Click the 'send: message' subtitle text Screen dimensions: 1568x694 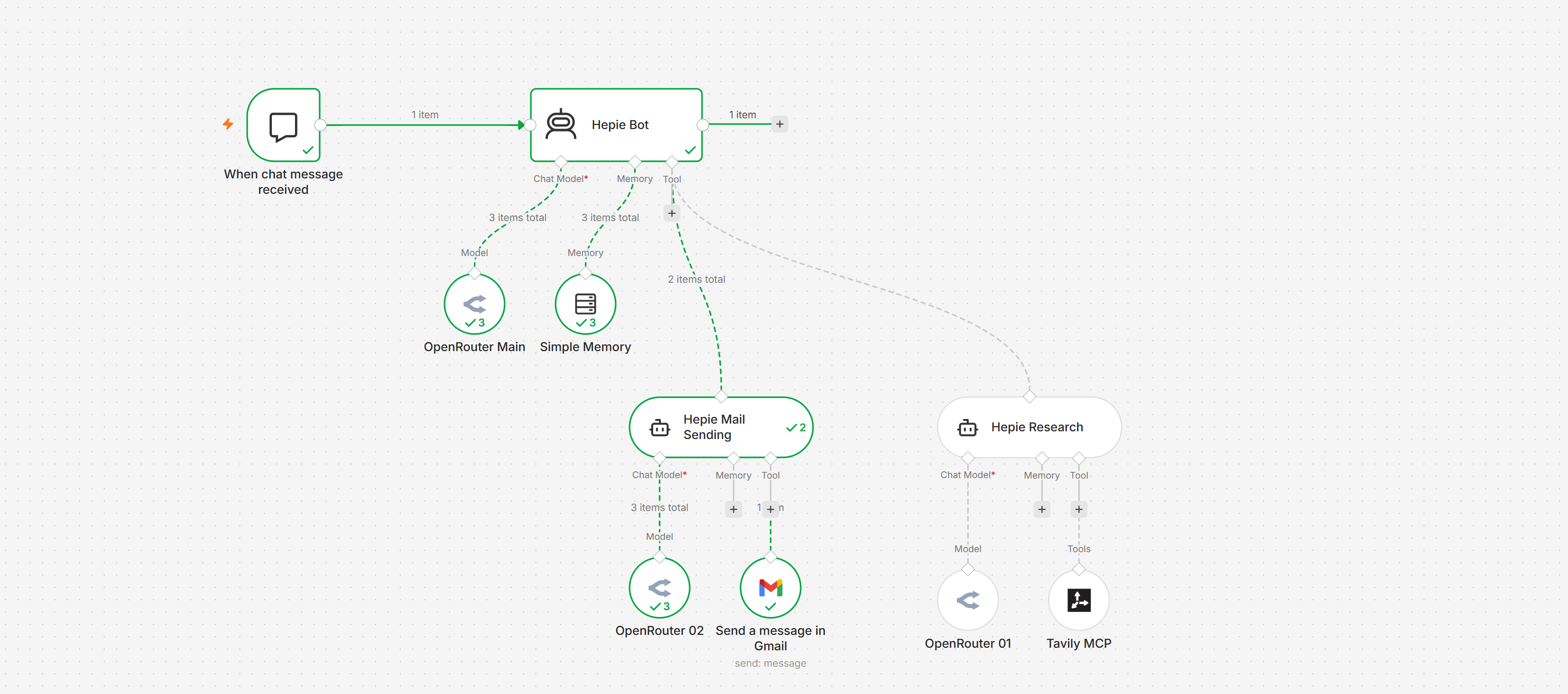(770, 664)
